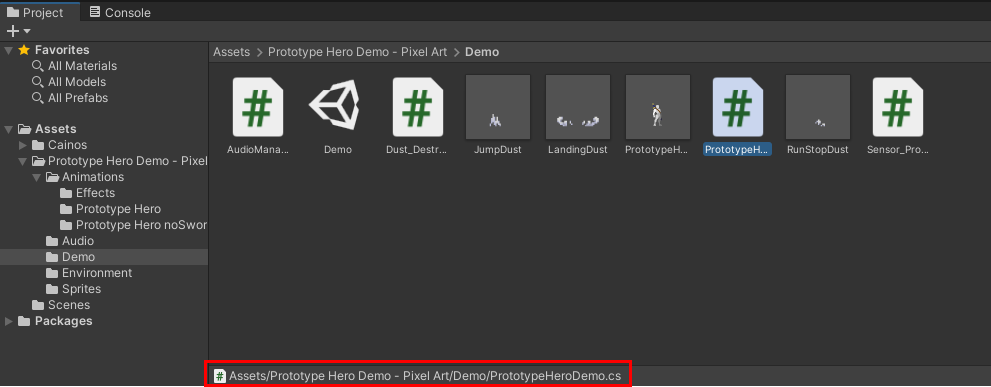This screenshot has width=991, height=387.
Task: Select the Demo folder in tree
Action: pyautogui.click(x=78, y=257)
